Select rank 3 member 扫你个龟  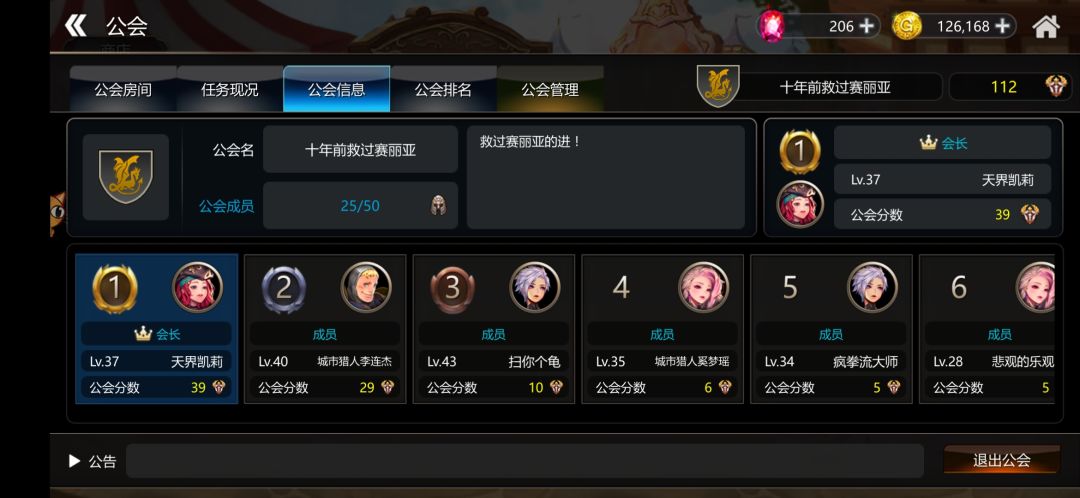pyautogui.click(x=494, y=329)
